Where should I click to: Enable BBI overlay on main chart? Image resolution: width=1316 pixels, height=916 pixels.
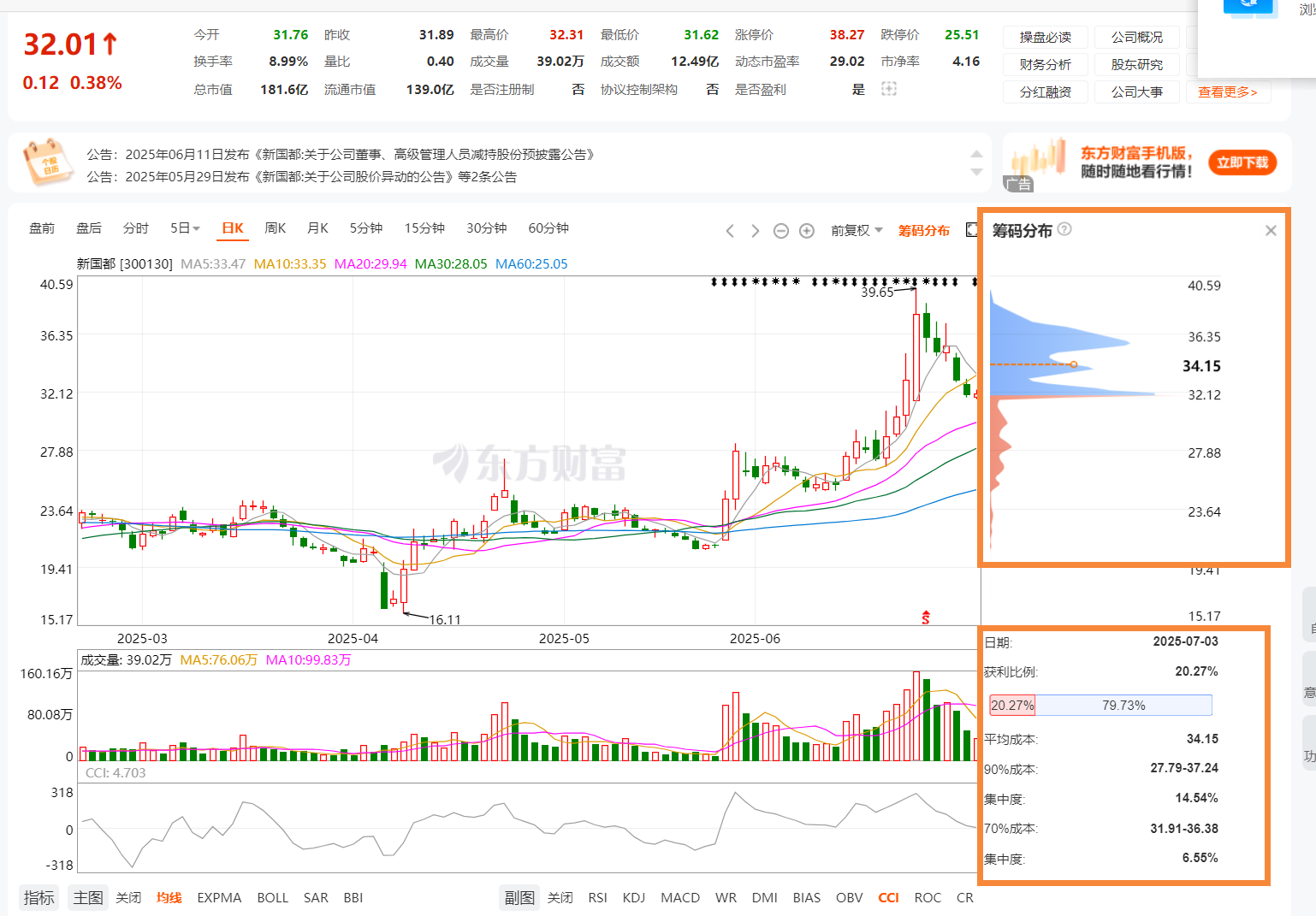(x=353, y=898)
